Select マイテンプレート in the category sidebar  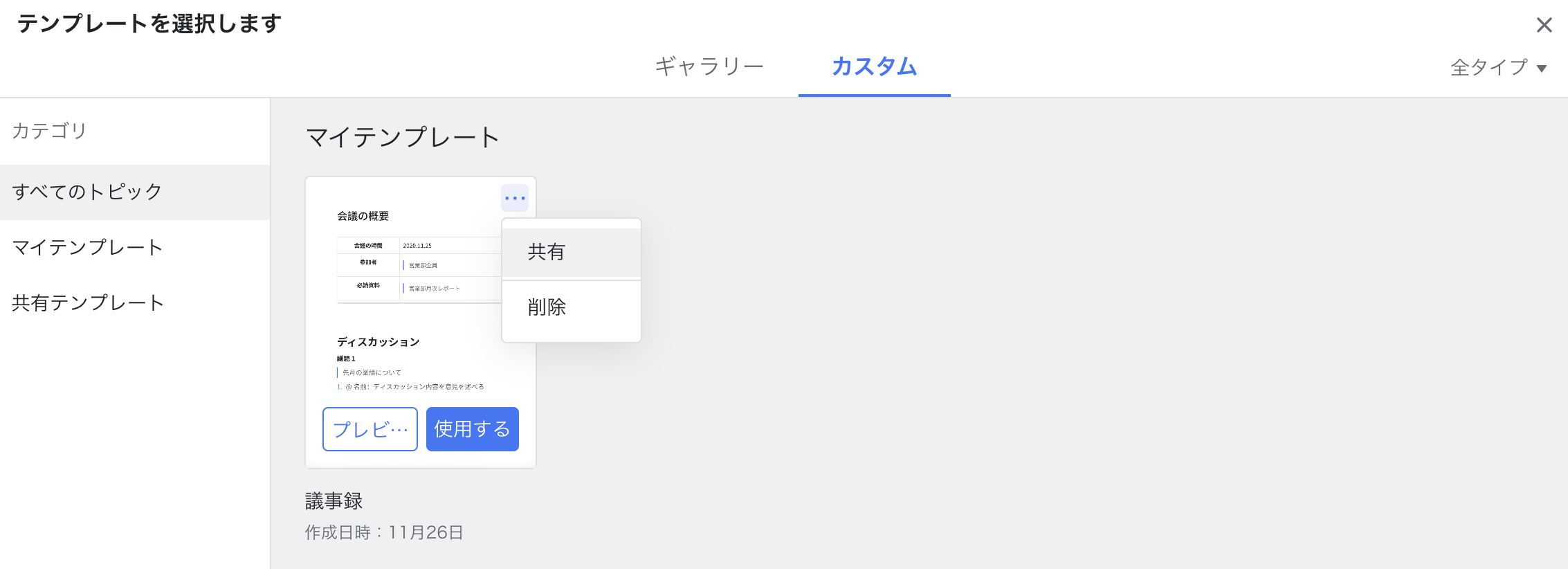(x=87, y=247)
